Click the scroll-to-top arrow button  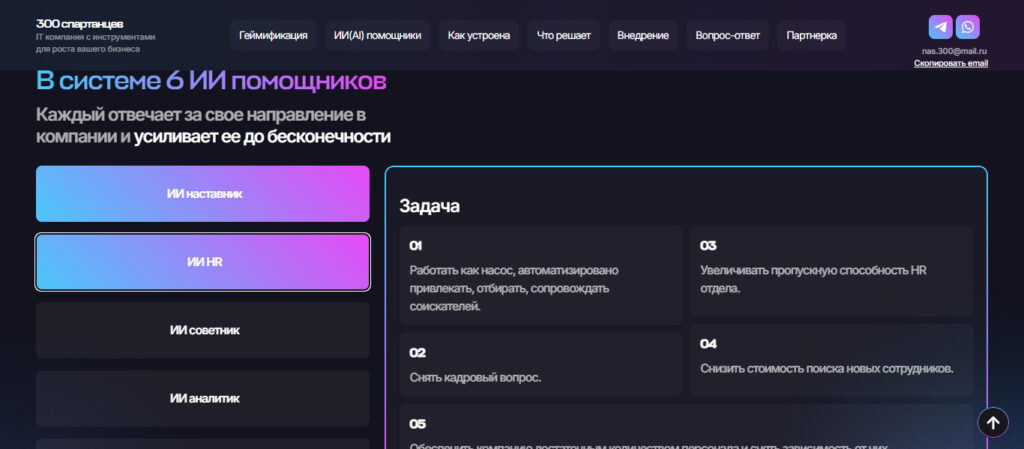pyautogui.click(x=992, y=423)
